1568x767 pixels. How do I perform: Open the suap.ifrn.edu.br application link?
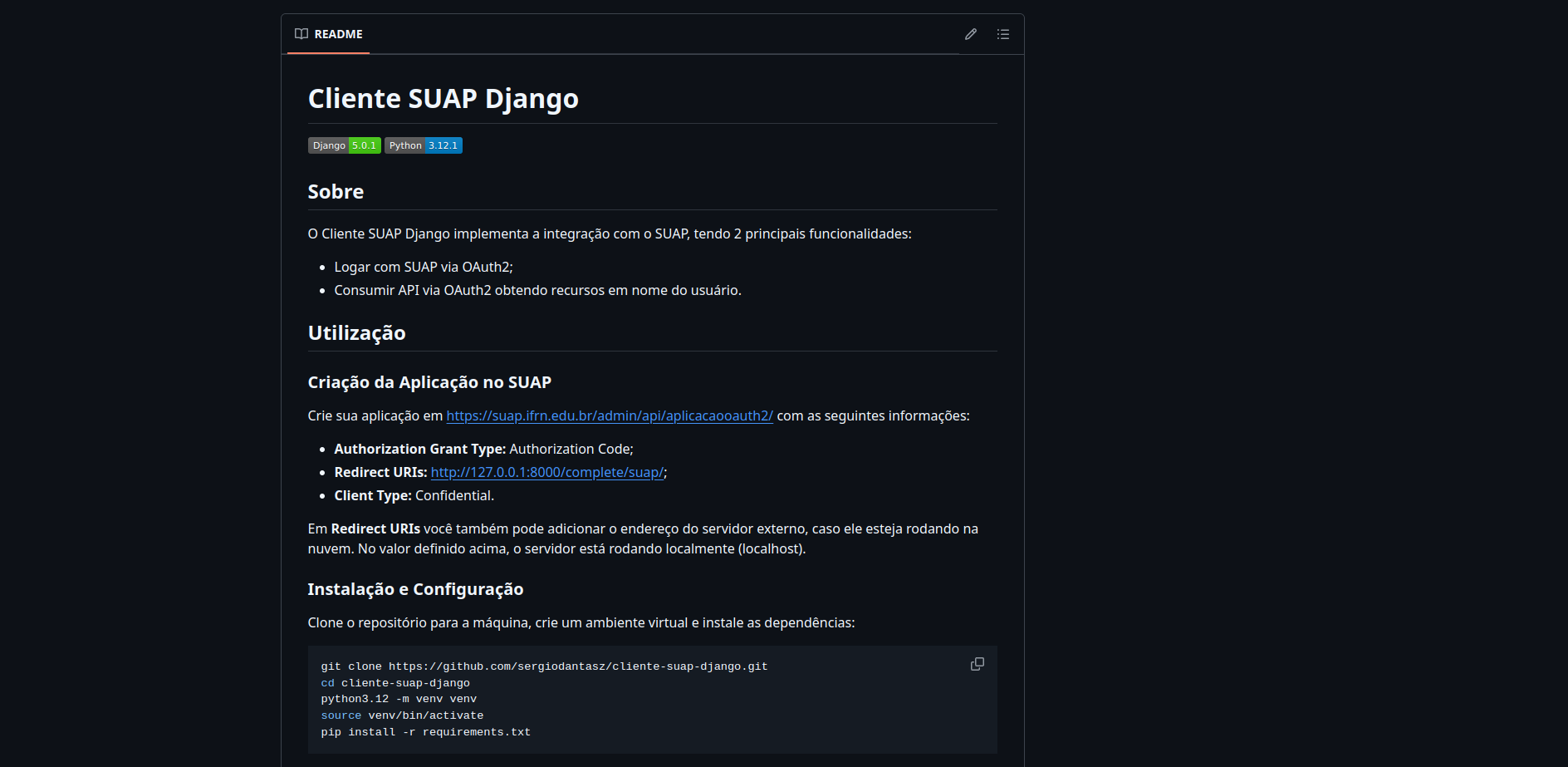click(x=610, y=415)
